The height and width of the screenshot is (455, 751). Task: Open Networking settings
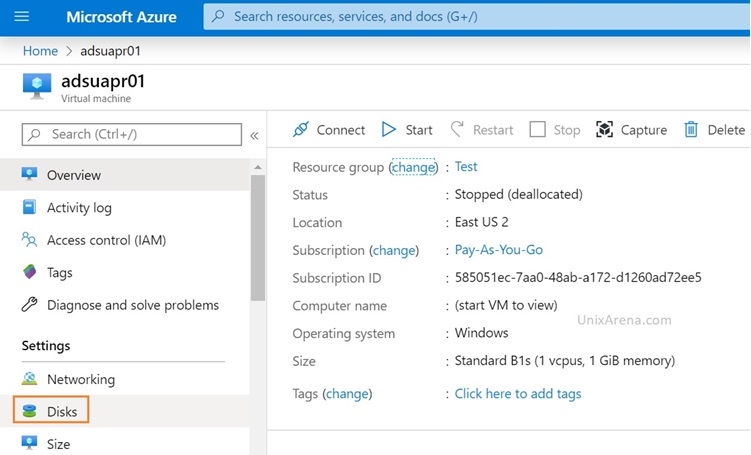point(125,379)
